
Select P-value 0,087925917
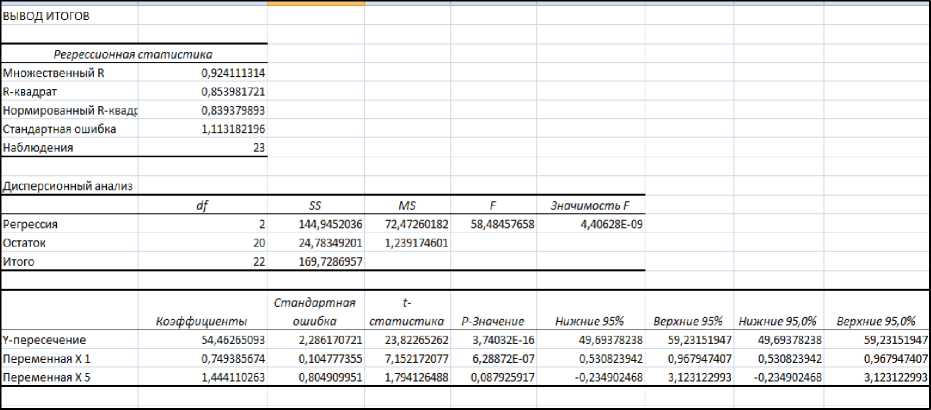(x=503, y=377)
